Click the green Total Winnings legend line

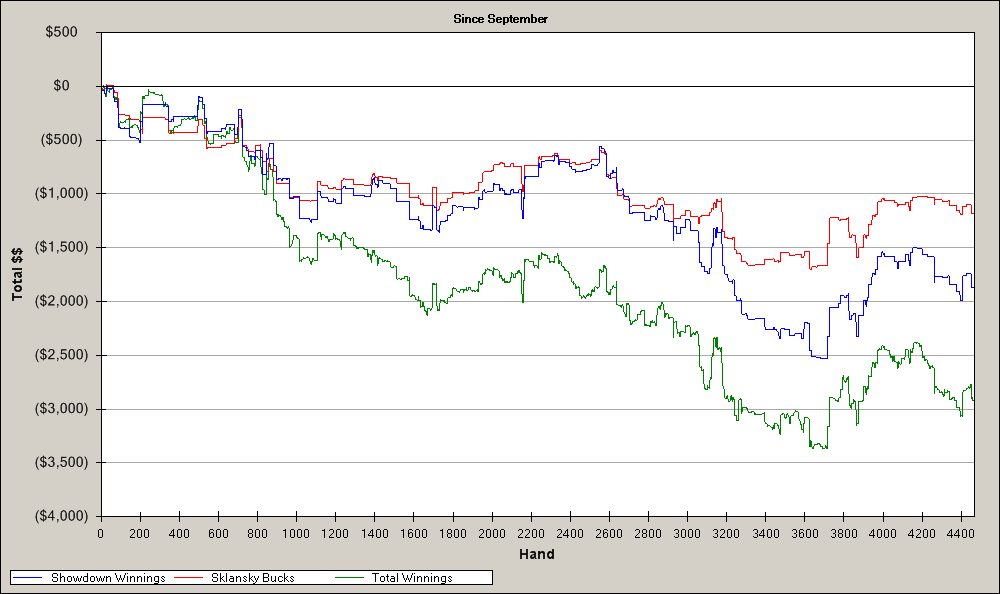point(350,578)
